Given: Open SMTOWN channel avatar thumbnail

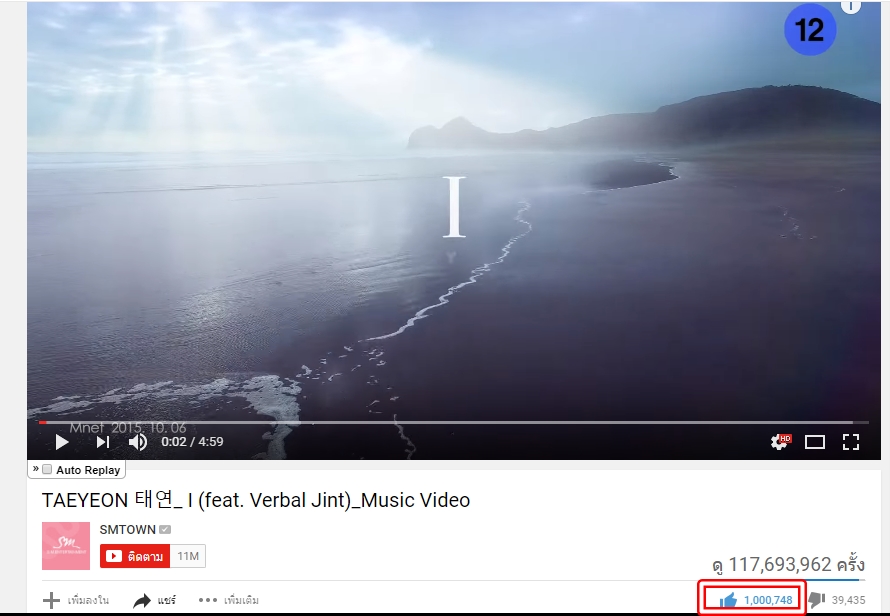Looking at the screenshot, I should tap(66, 546).
